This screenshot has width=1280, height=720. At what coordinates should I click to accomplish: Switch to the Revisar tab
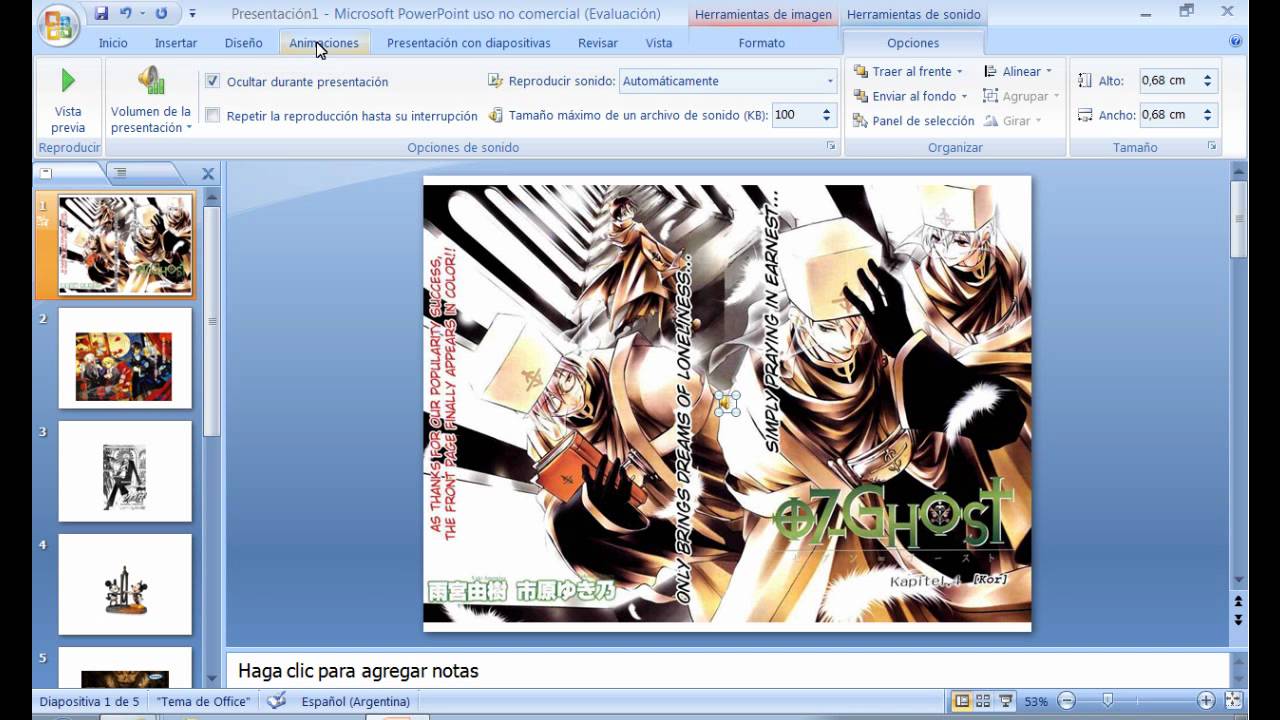(598, 43)
